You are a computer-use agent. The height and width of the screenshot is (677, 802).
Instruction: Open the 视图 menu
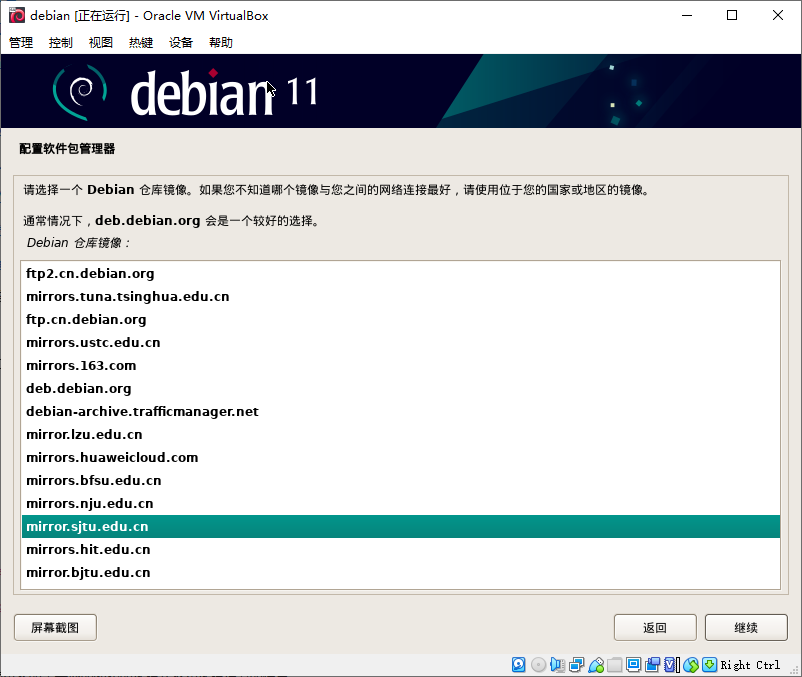[x=101, y=42]
